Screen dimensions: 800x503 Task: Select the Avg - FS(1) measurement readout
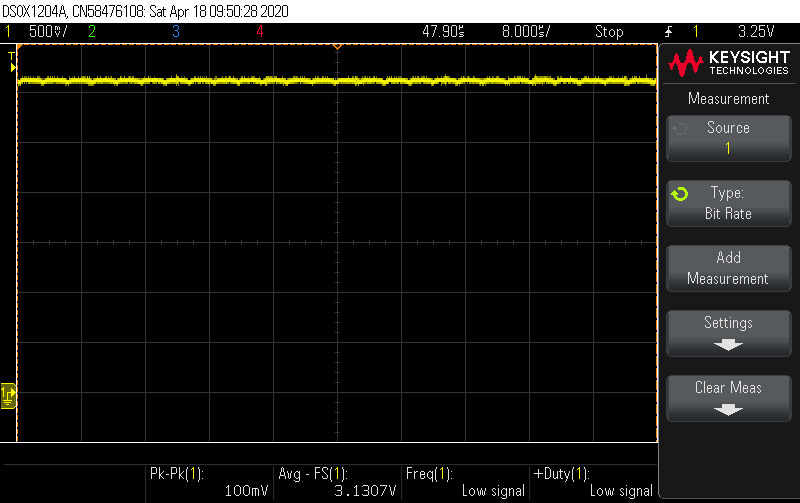(x=337, y=482)
